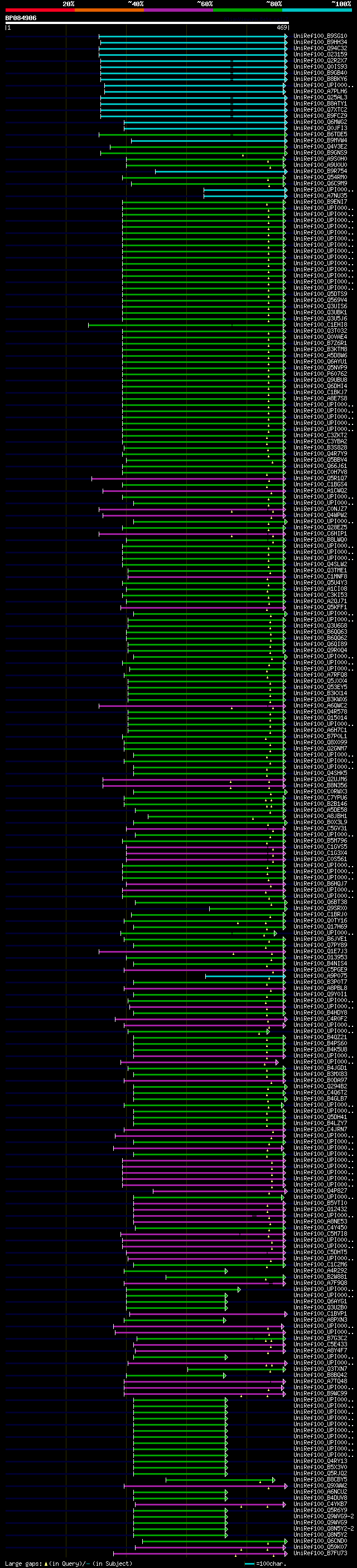This screenshot has height=1568, width=357.
Task: Select the UniRef100_C1EHI8 label
Action: point(320,325)
